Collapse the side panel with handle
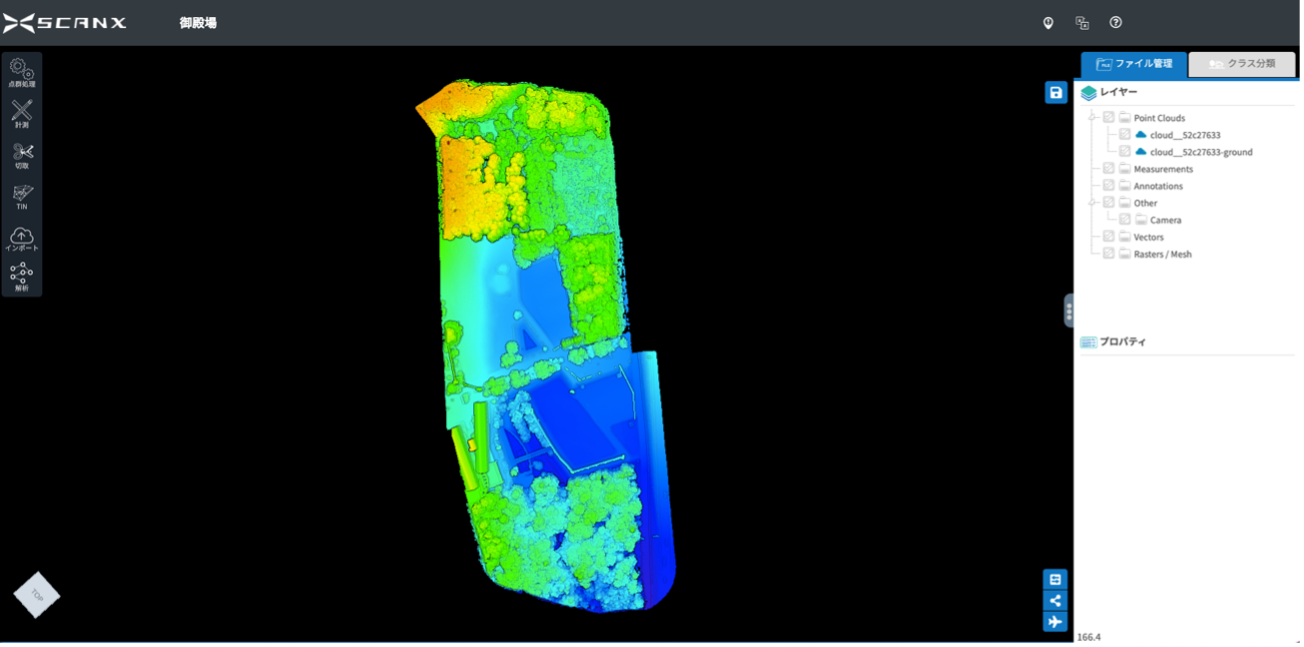This screenshot has width=1304, height=647. click(1069, 311)
